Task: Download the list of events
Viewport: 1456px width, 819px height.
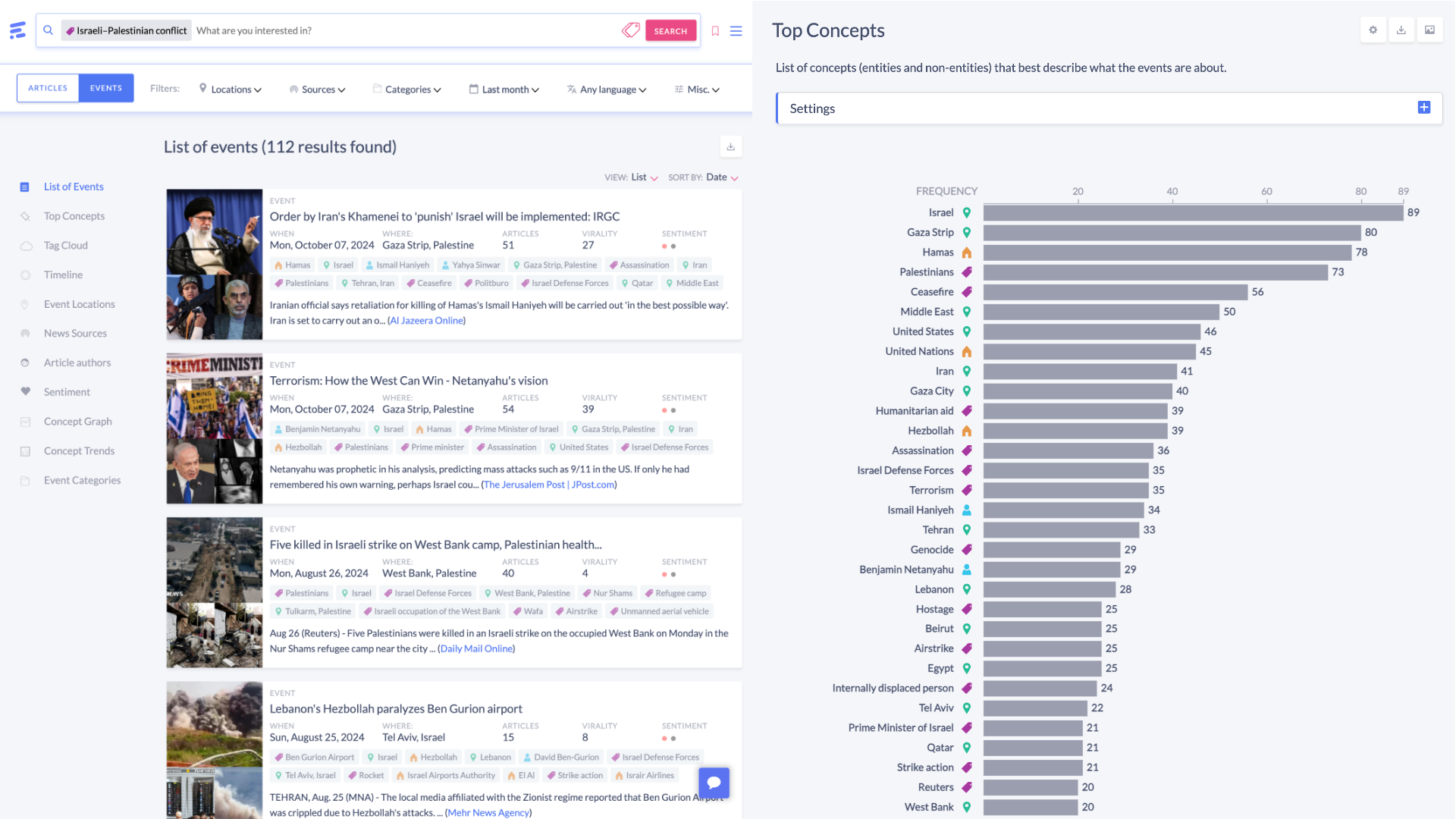Action: click(x=730, y=146)
